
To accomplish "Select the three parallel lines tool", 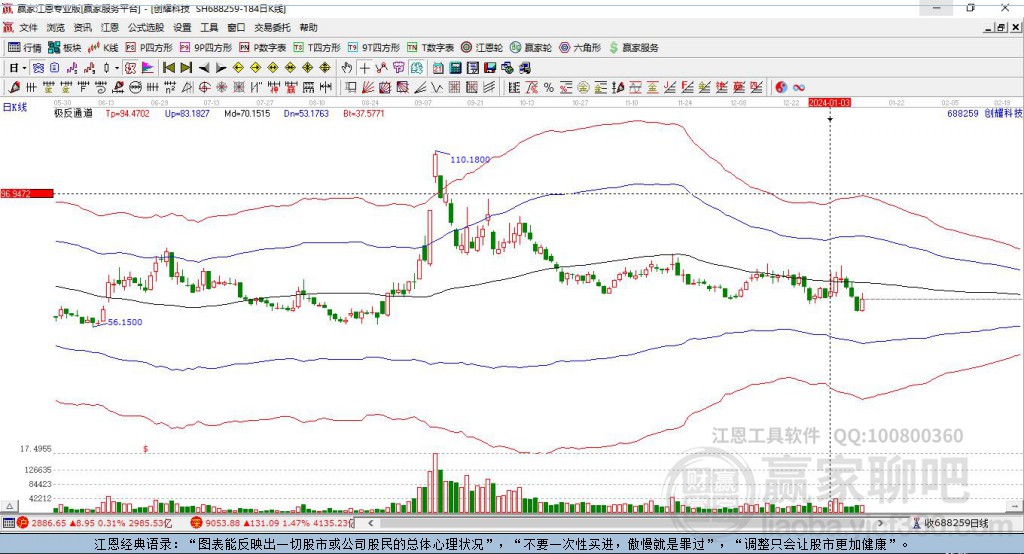I will click(x=490, y=87).
